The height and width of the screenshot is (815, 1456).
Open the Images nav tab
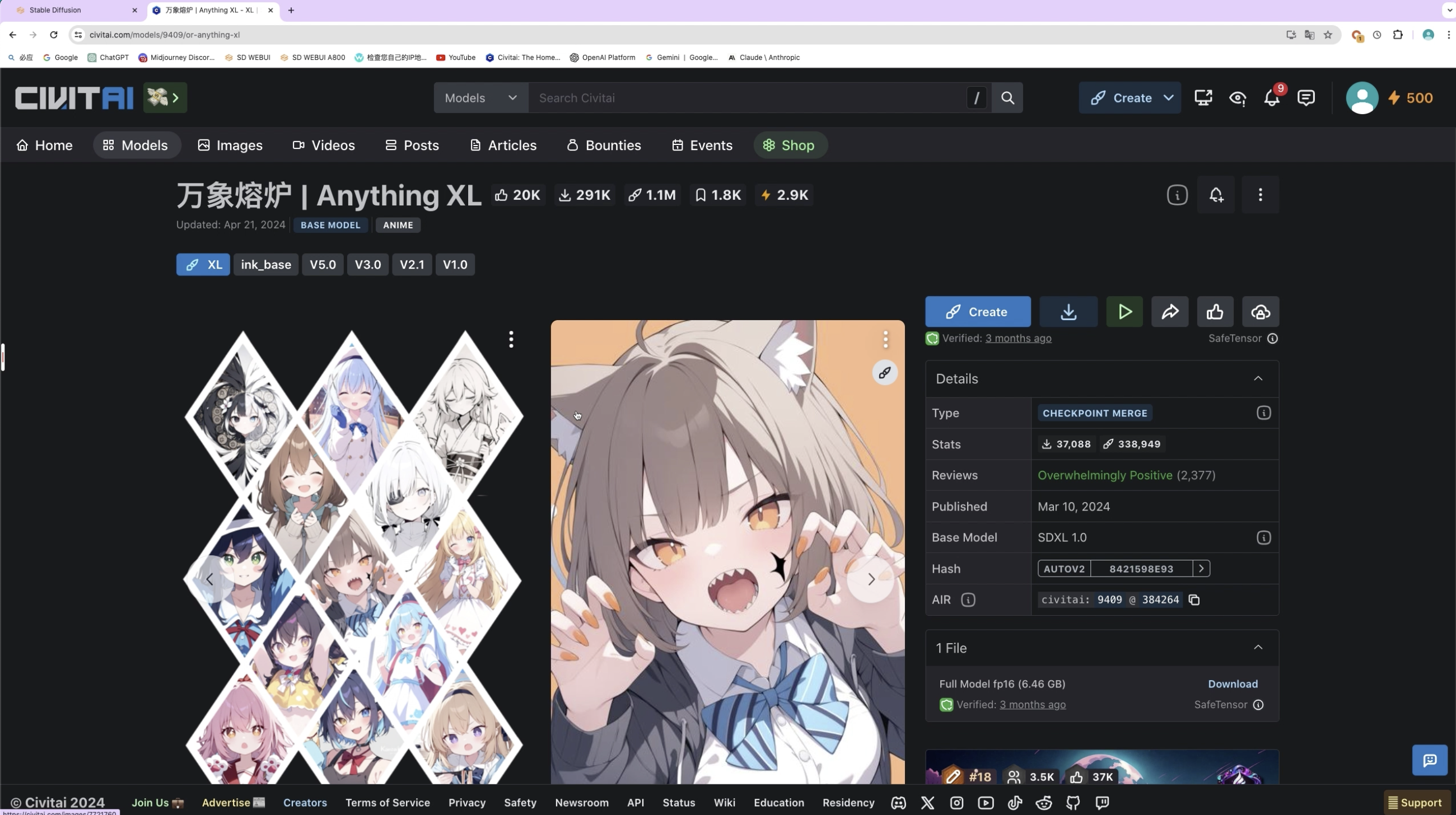click(x=230, y=145)
